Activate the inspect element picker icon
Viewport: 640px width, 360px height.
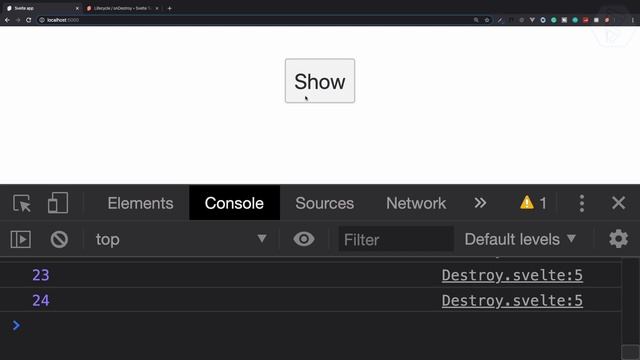(22, 203)
